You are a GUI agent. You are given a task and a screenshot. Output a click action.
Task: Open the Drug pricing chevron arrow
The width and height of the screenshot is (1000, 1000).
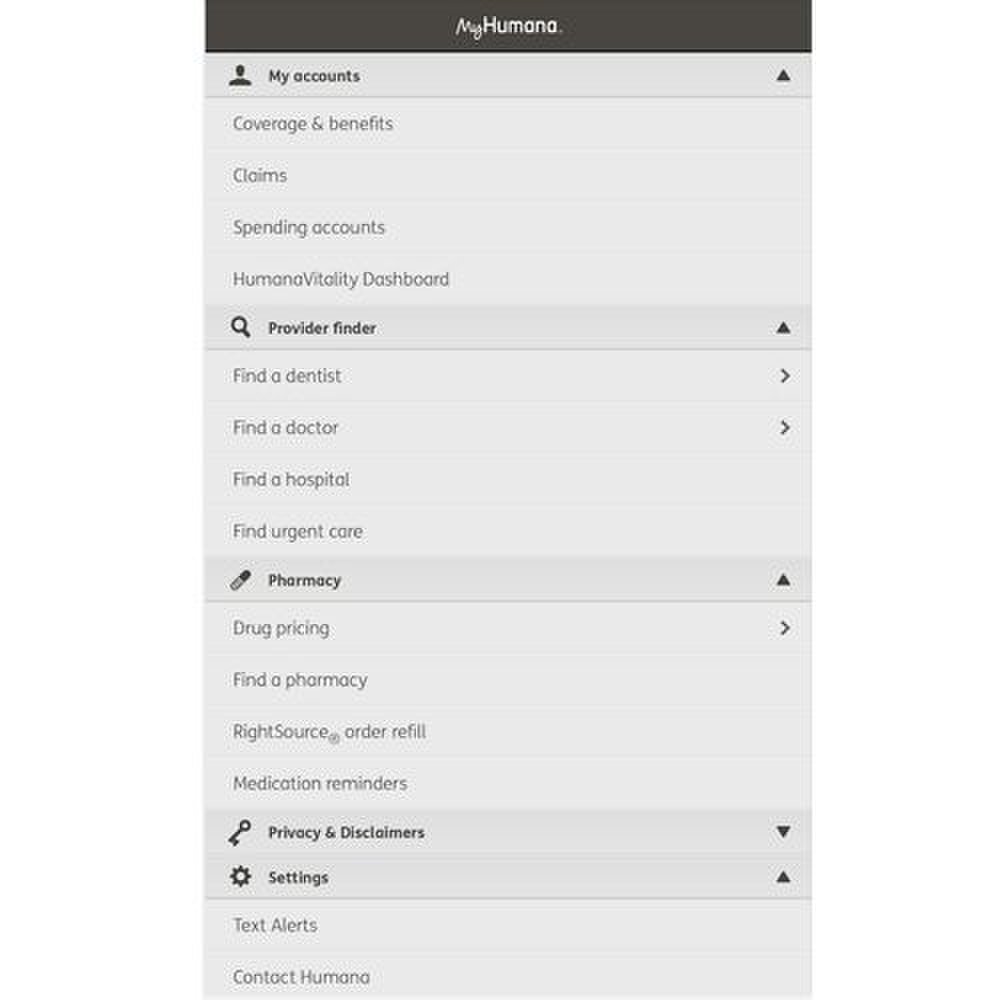[x=785, y=628]
